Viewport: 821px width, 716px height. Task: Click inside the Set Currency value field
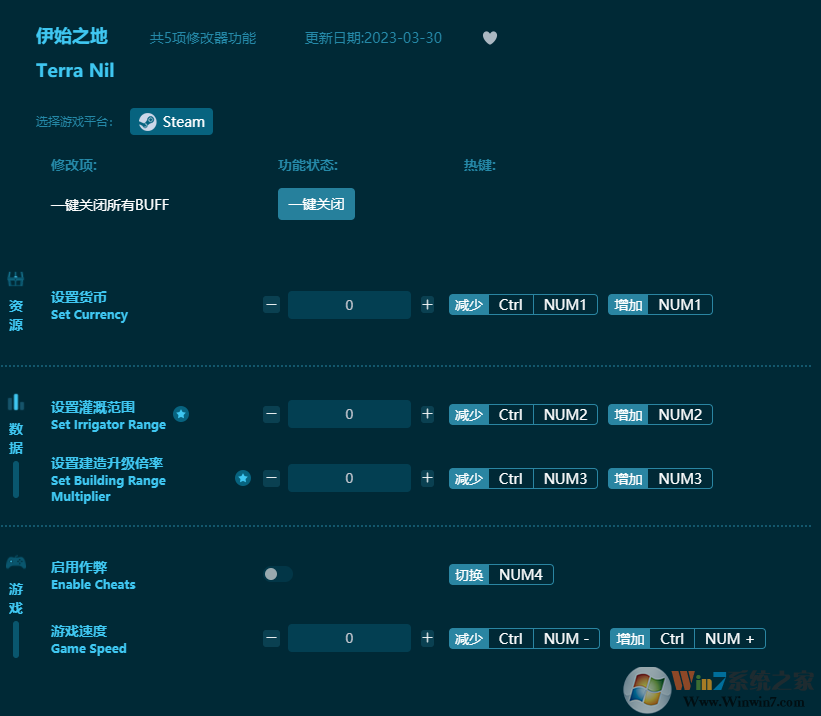[349, 304]
